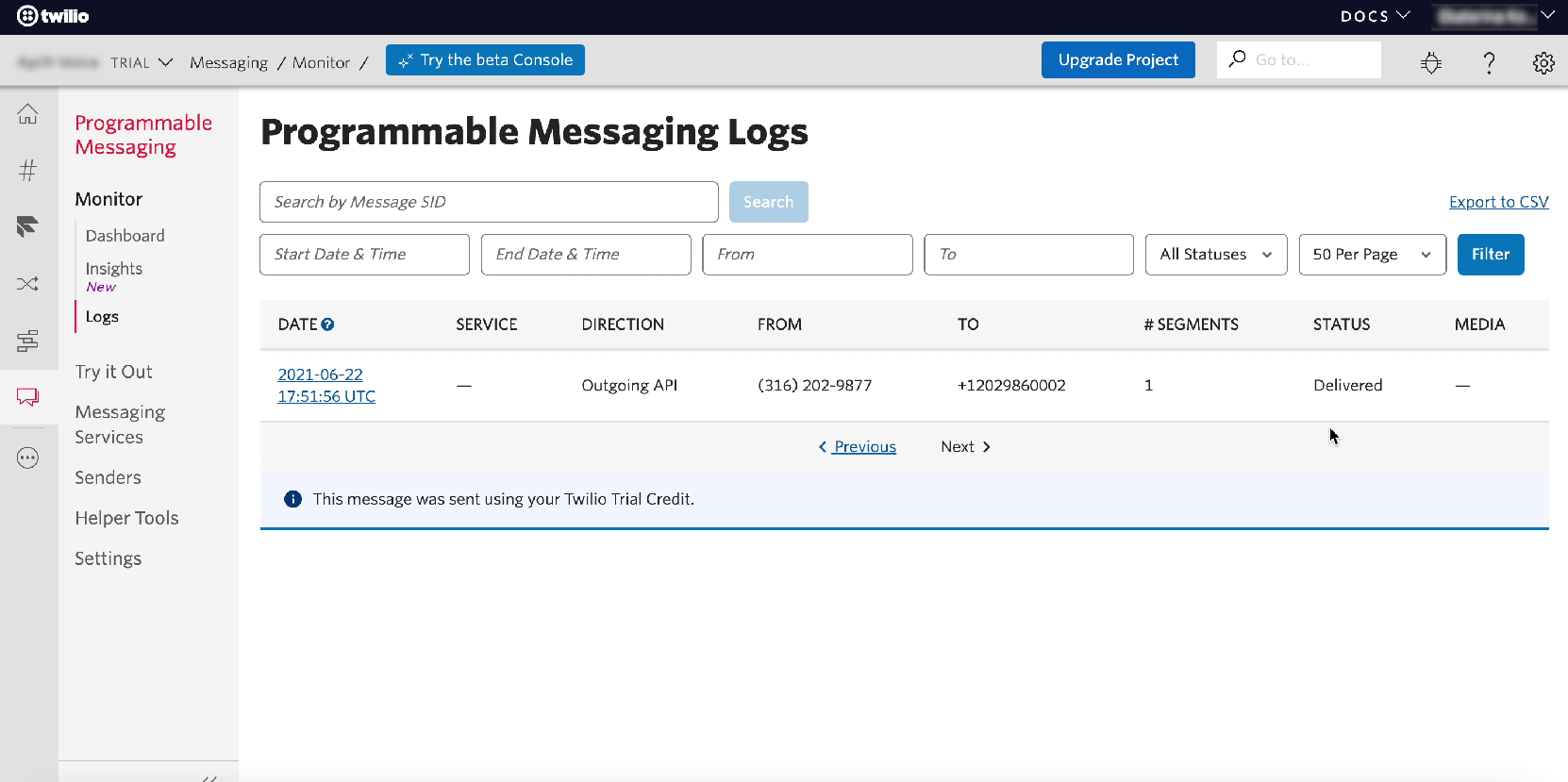Open the Studio shuffle-arrows icon
This screenshot has width=1568, height=782.
(28, 284)
